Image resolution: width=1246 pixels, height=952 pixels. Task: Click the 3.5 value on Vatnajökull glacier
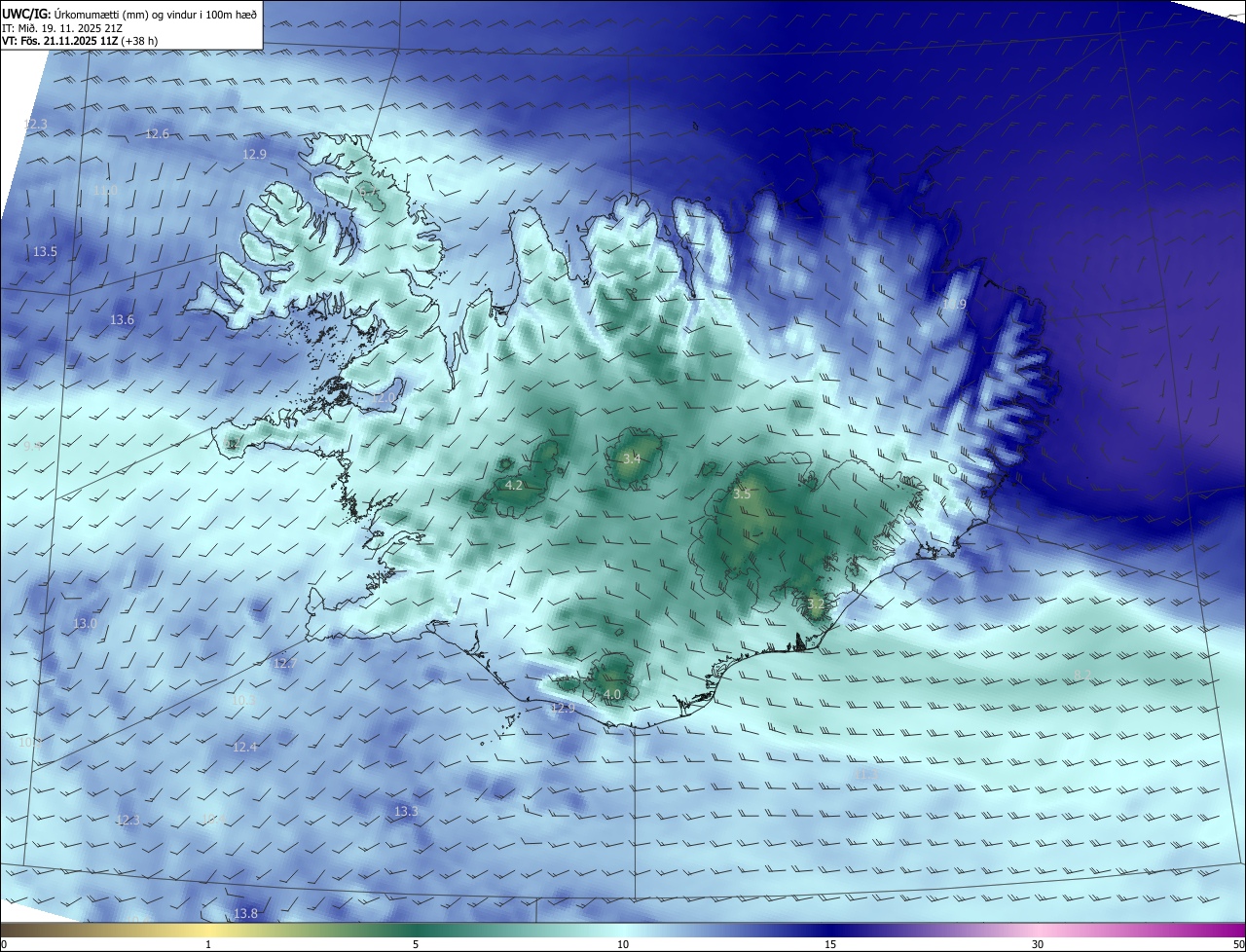tap(742, 494)
